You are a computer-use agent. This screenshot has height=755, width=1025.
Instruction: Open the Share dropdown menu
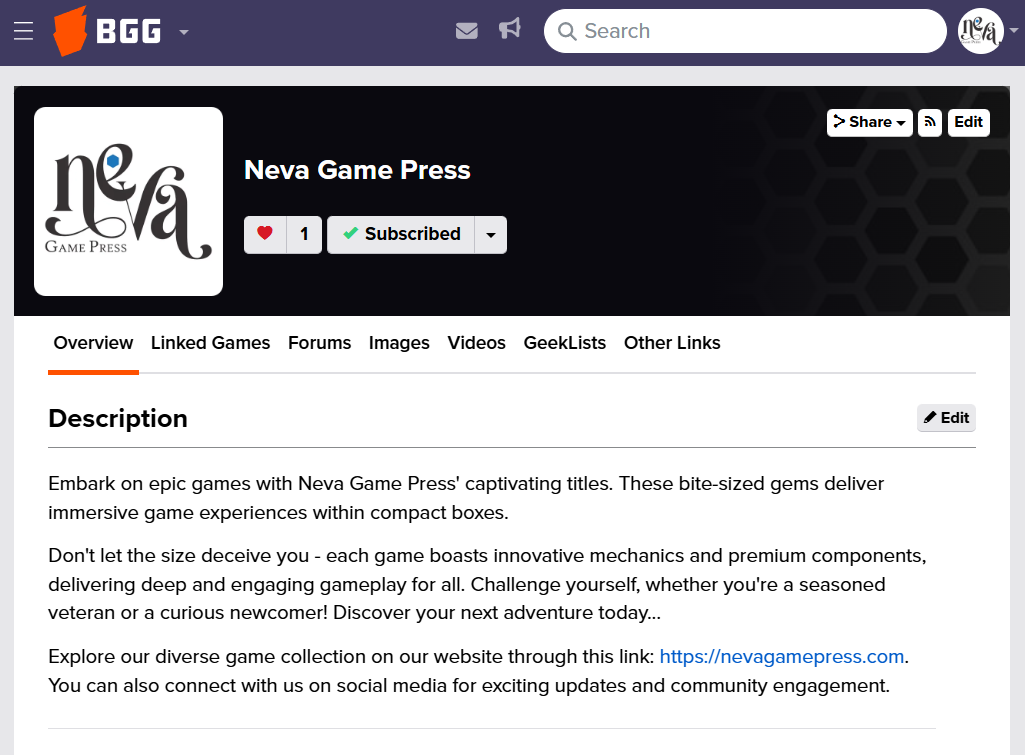[x=869, y=122]
